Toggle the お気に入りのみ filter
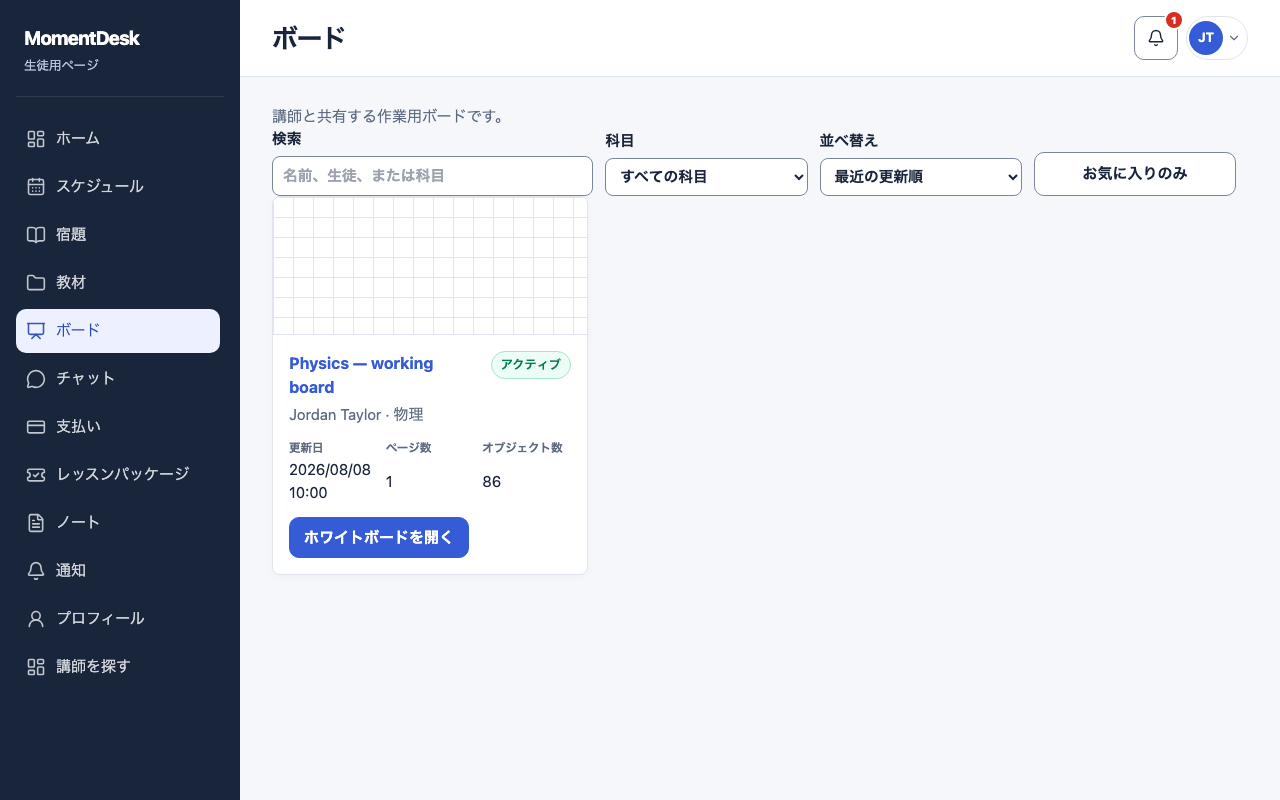This screenshot has width=1280, height=800. [1135, 174]
